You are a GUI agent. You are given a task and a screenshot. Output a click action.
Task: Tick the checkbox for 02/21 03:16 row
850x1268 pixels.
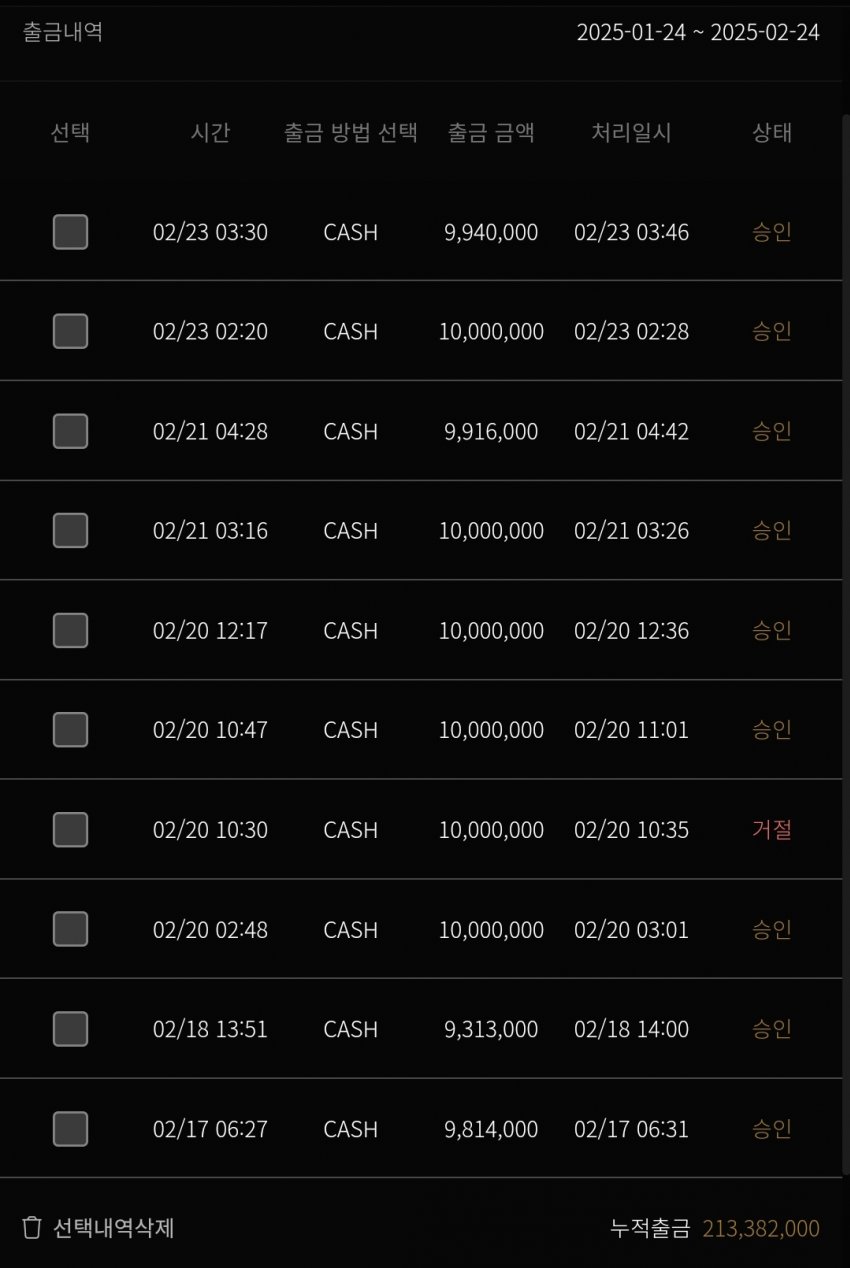pyautogui.click(x=70, y=530)
